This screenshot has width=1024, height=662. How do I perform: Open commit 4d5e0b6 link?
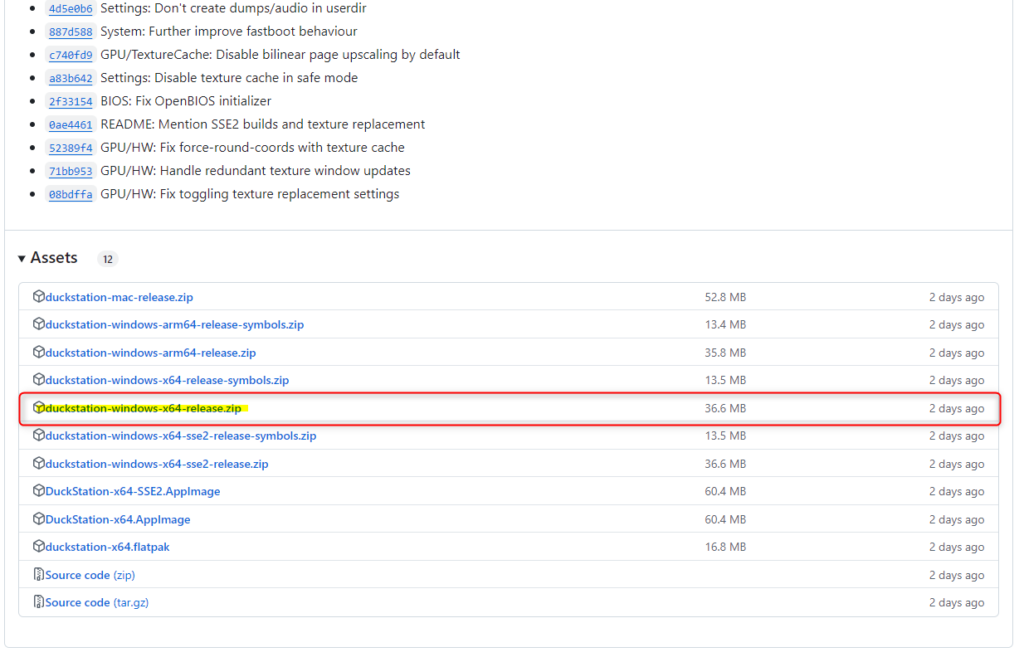point(71,8)
